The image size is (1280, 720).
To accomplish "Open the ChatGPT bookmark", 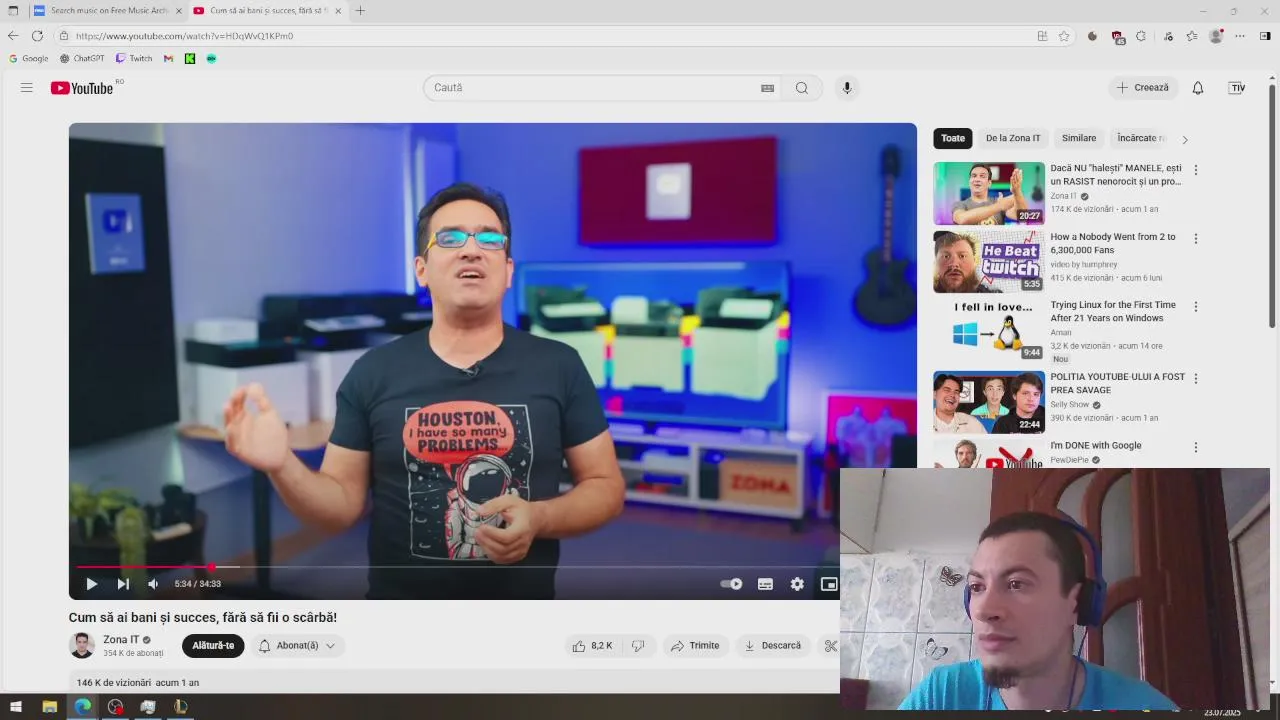I will click(x=82, y=58).
